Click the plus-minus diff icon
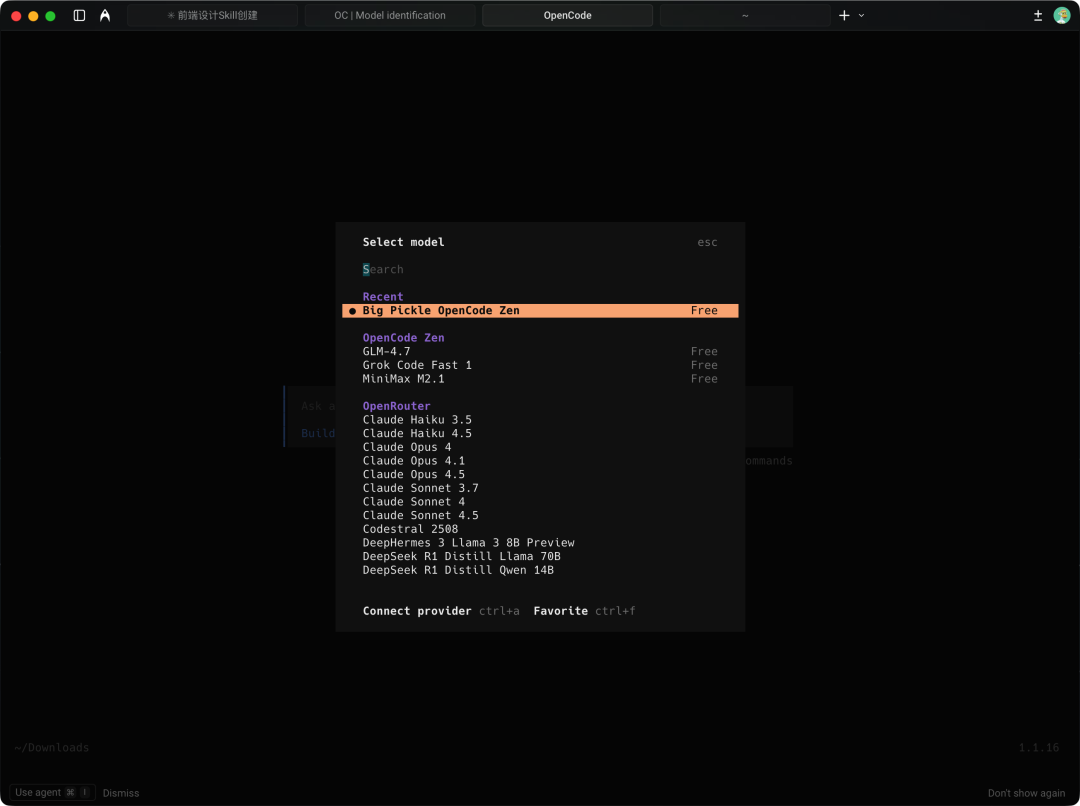Screen dimensions: 1080x806 1037,16
